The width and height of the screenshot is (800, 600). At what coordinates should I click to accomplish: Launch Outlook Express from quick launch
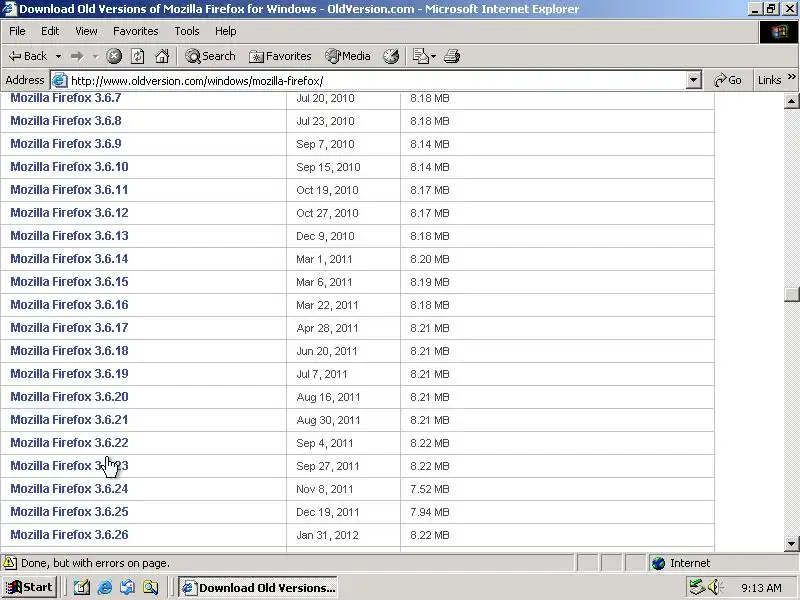(127, 588)
